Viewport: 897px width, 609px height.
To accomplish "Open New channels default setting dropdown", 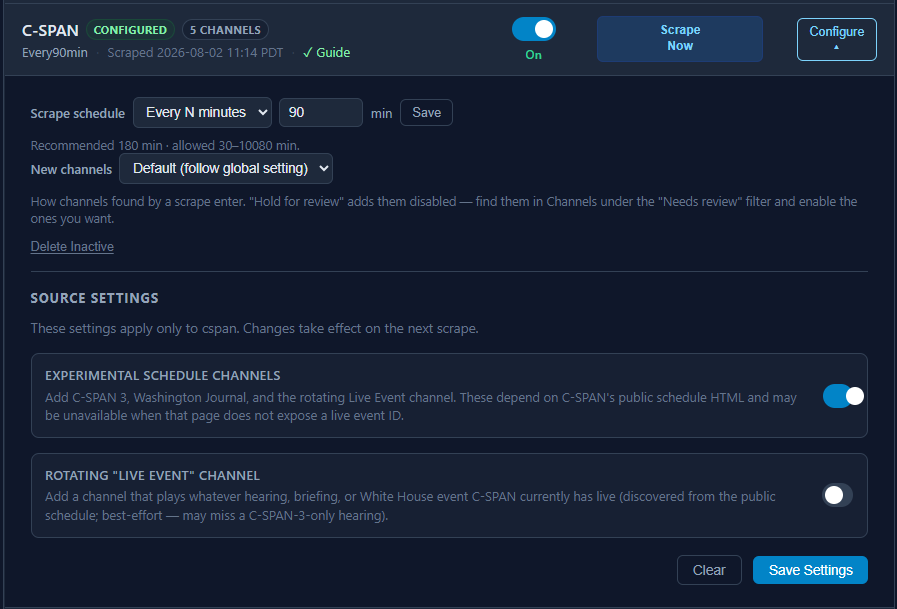I will click(226, 169).
